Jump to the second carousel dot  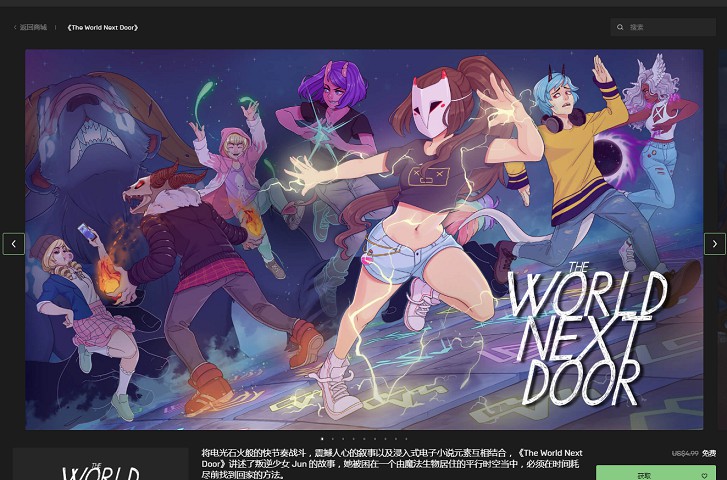[333, 438]
